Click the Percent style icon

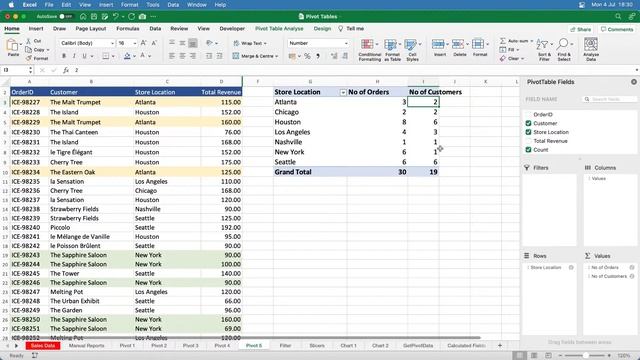point(307,56)
